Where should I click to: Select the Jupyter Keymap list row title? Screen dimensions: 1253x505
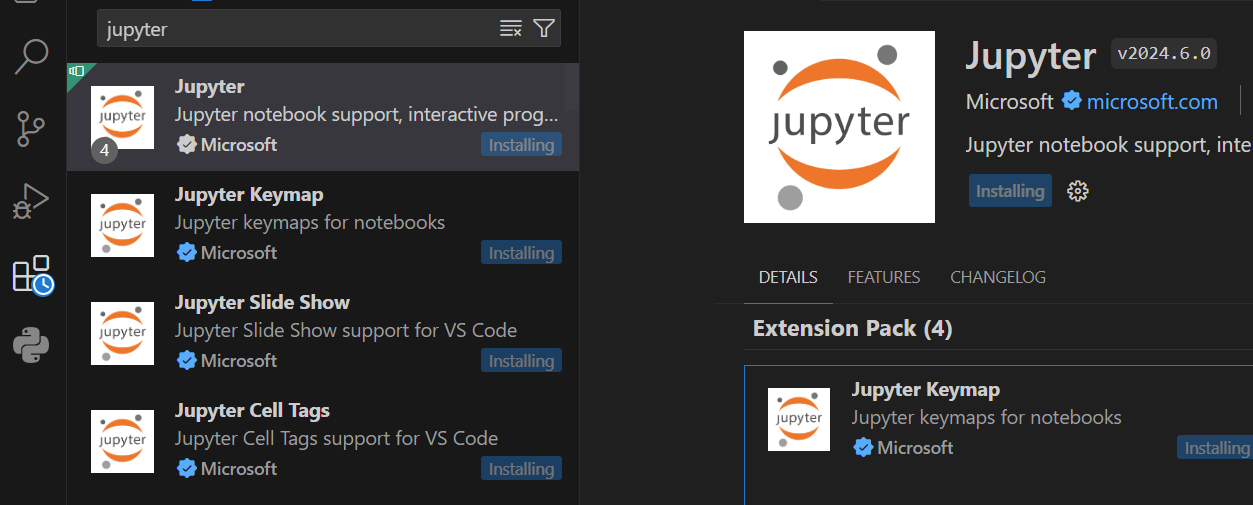(249, 194)
